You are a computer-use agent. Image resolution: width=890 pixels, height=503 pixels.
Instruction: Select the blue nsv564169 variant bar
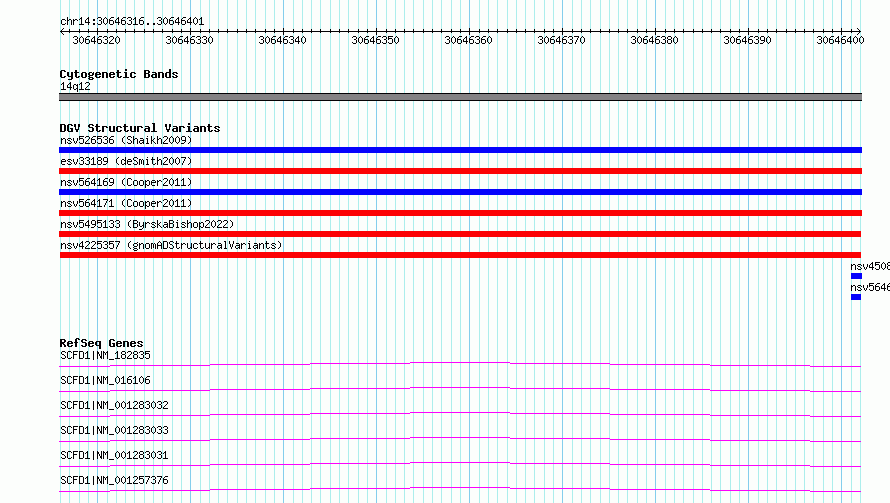tap(460, 192)
